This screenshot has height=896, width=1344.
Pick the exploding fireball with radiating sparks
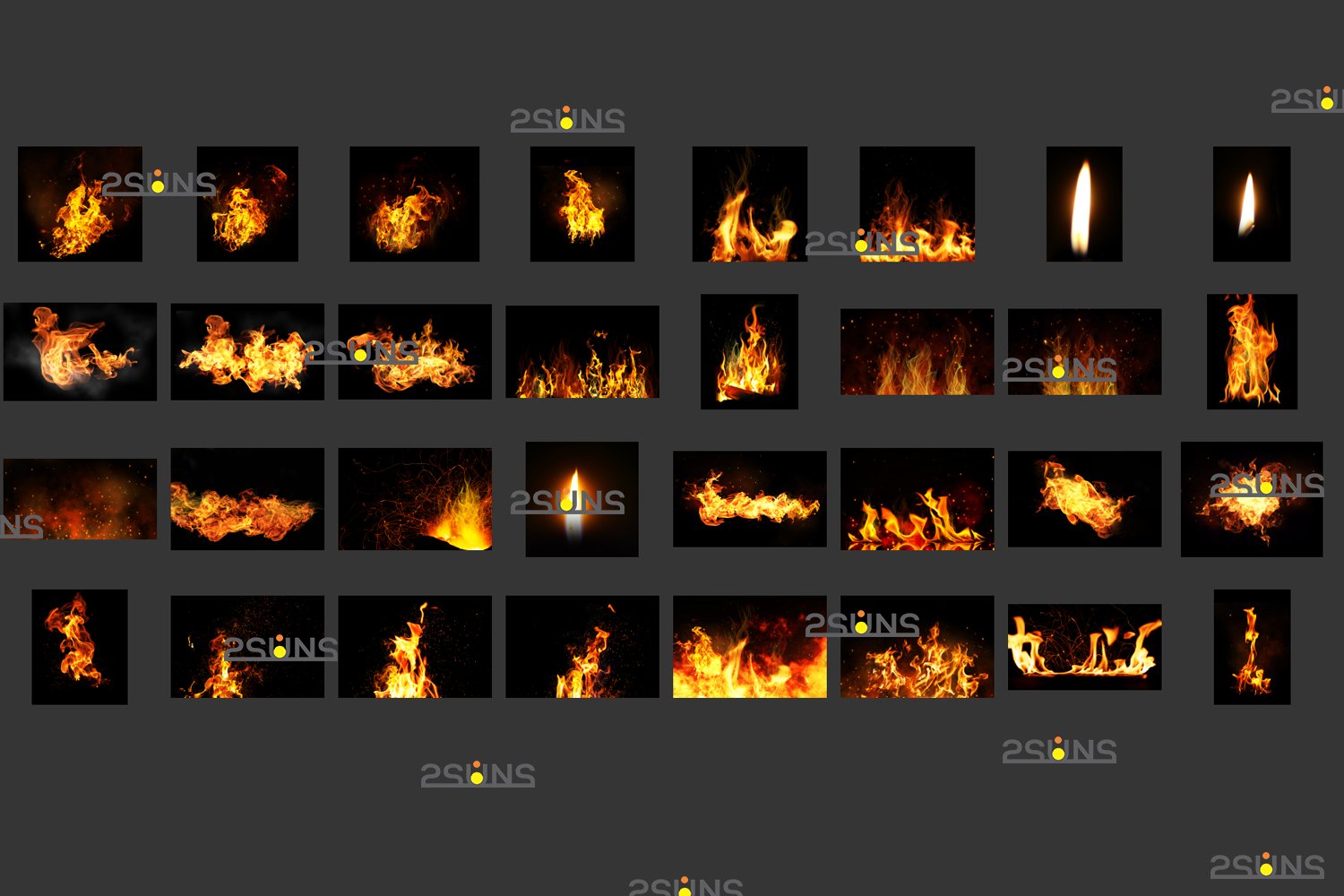tap(1252, 499)
